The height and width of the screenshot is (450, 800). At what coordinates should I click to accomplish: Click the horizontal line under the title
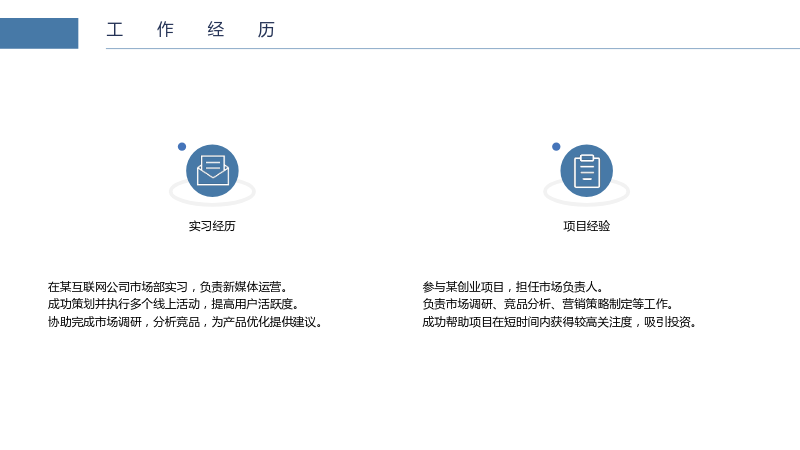pos(453,48)
